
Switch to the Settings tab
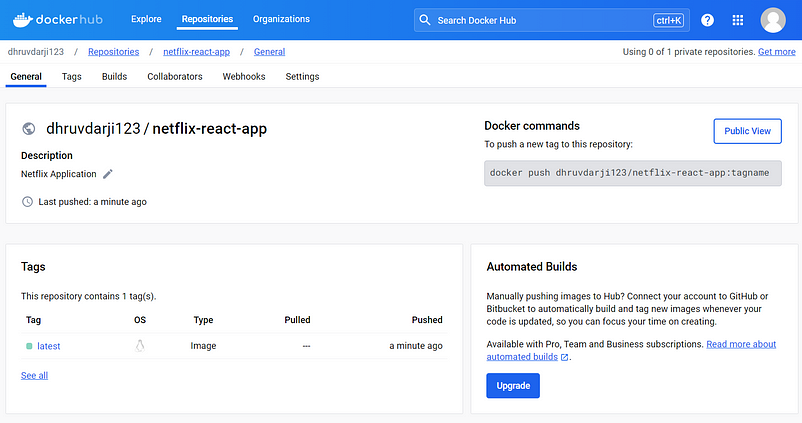[x=302, y=76]
